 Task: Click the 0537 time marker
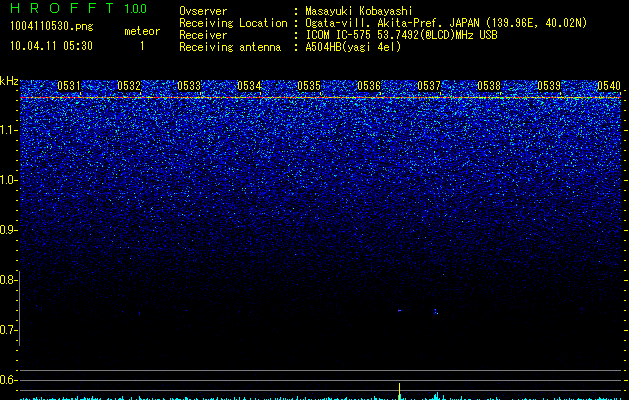coord(429,85)
